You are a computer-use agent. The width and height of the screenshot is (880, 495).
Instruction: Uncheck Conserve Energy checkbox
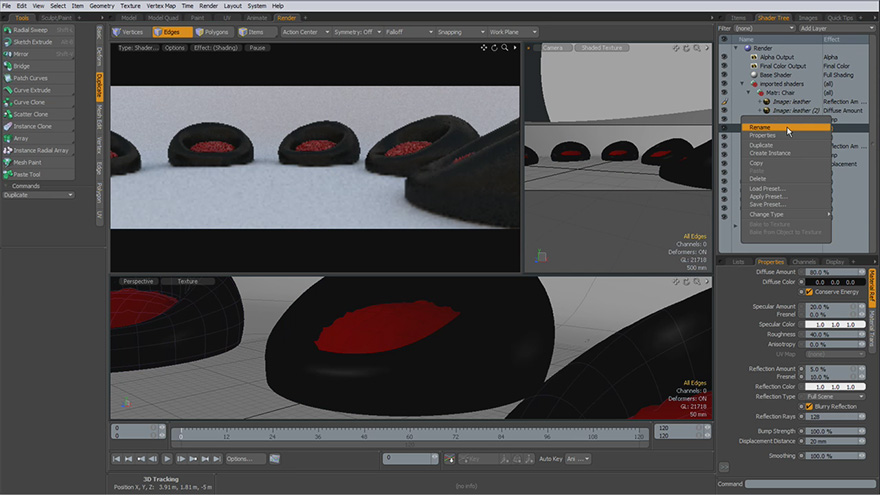[x=809, y=292]
